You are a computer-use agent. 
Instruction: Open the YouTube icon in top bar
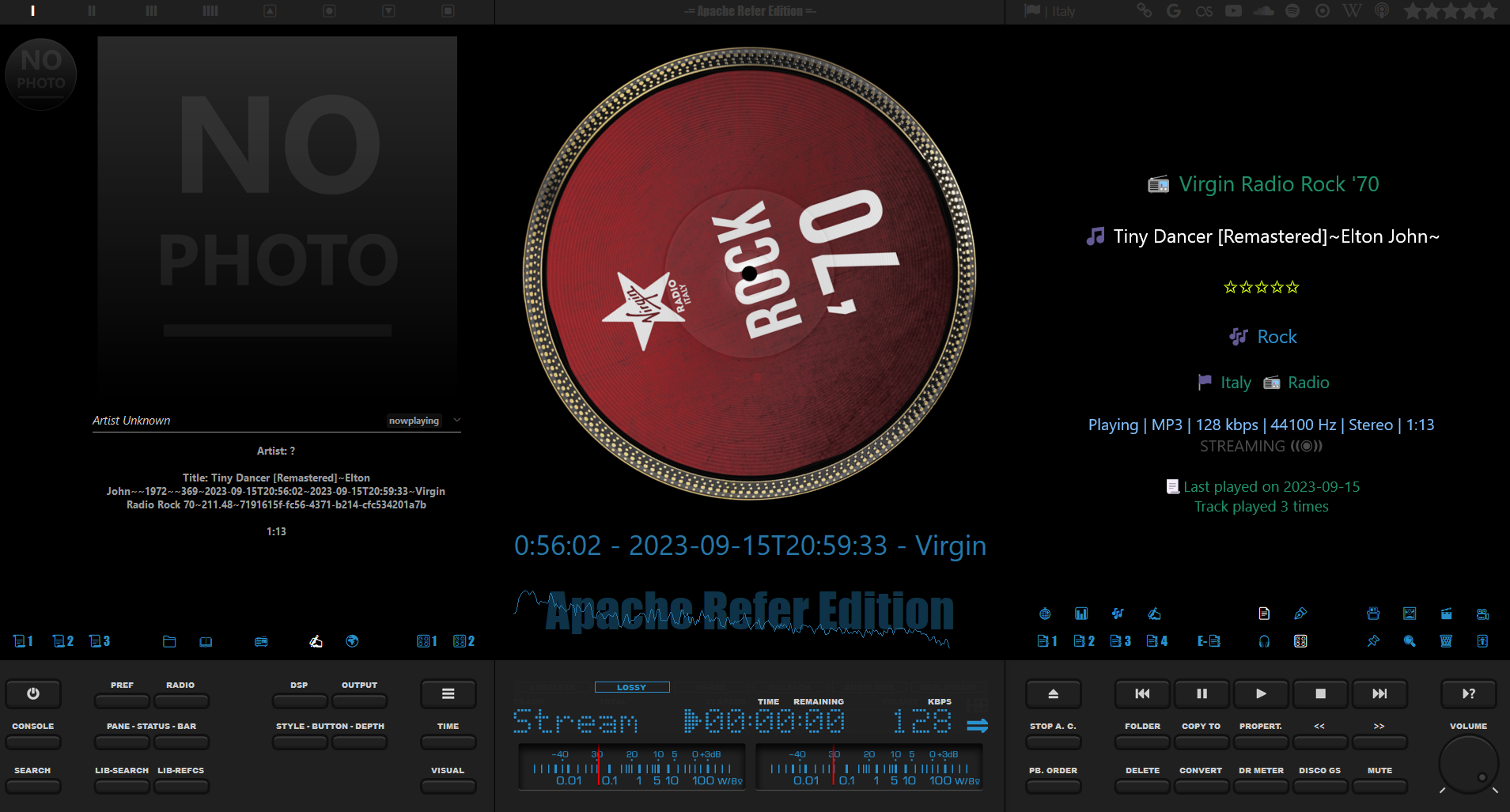(1233, 11)
